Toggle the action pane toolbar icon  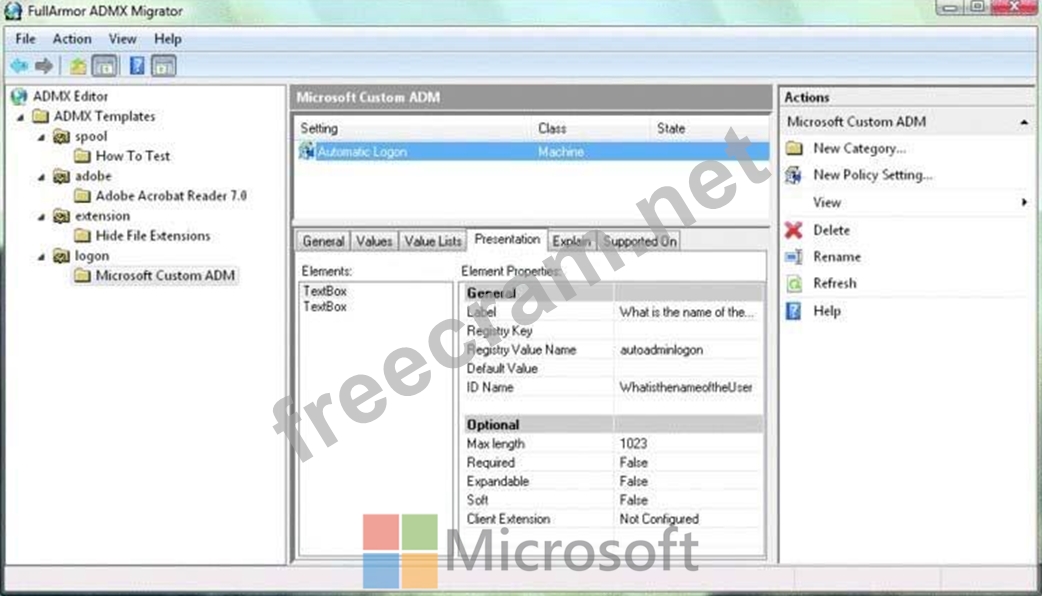(x=163, y=66)
